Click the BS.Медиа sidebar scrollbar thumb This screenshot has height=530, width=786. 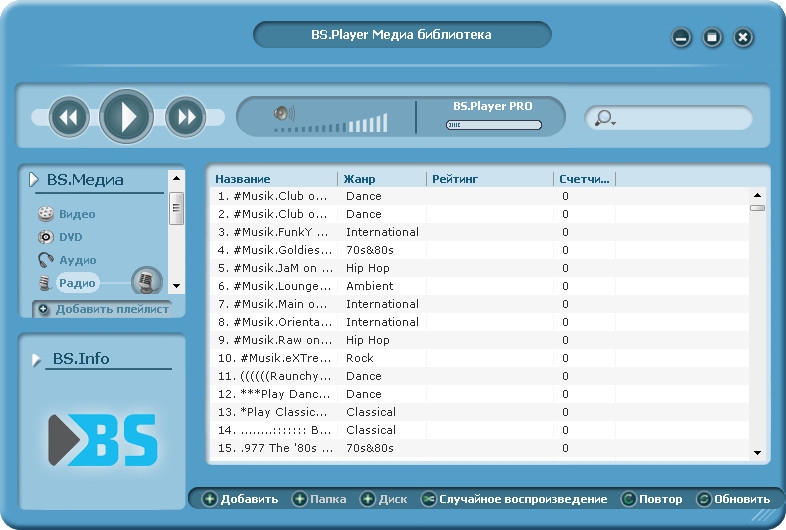(176, 208)
